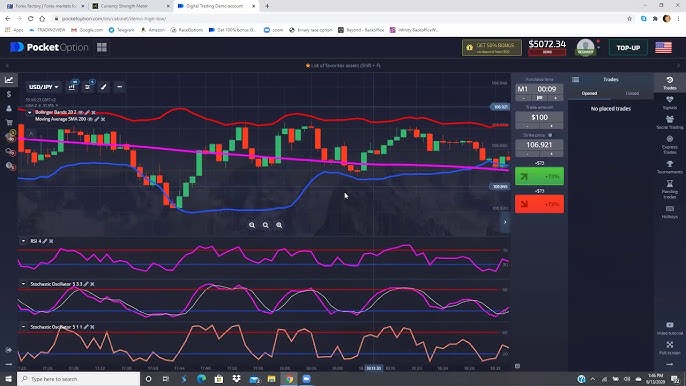Decrease trade amount with minus
This screenshot has height=386, width=686.
coord(527,126)
